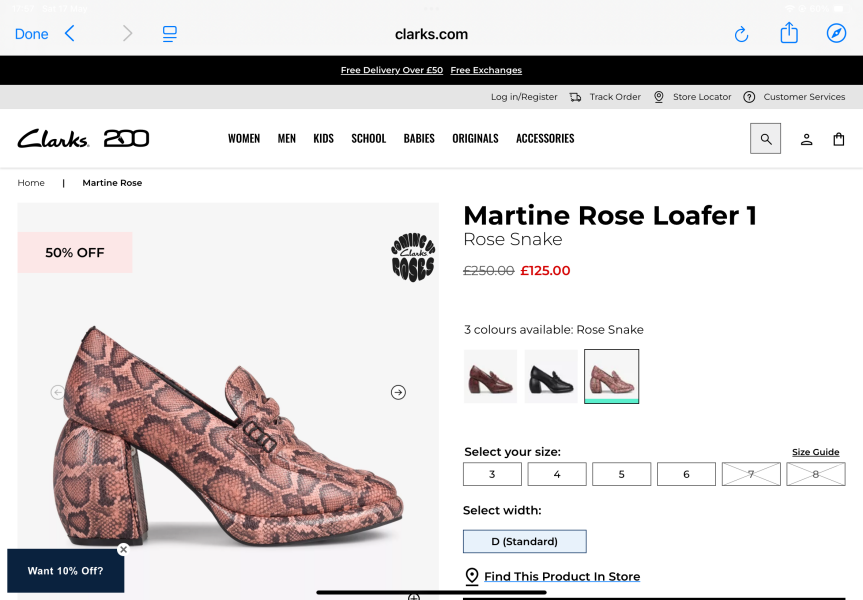Screen dimensions: 863x600
Task: Open the search icon in the header
Action: click(x=765, y=138)
